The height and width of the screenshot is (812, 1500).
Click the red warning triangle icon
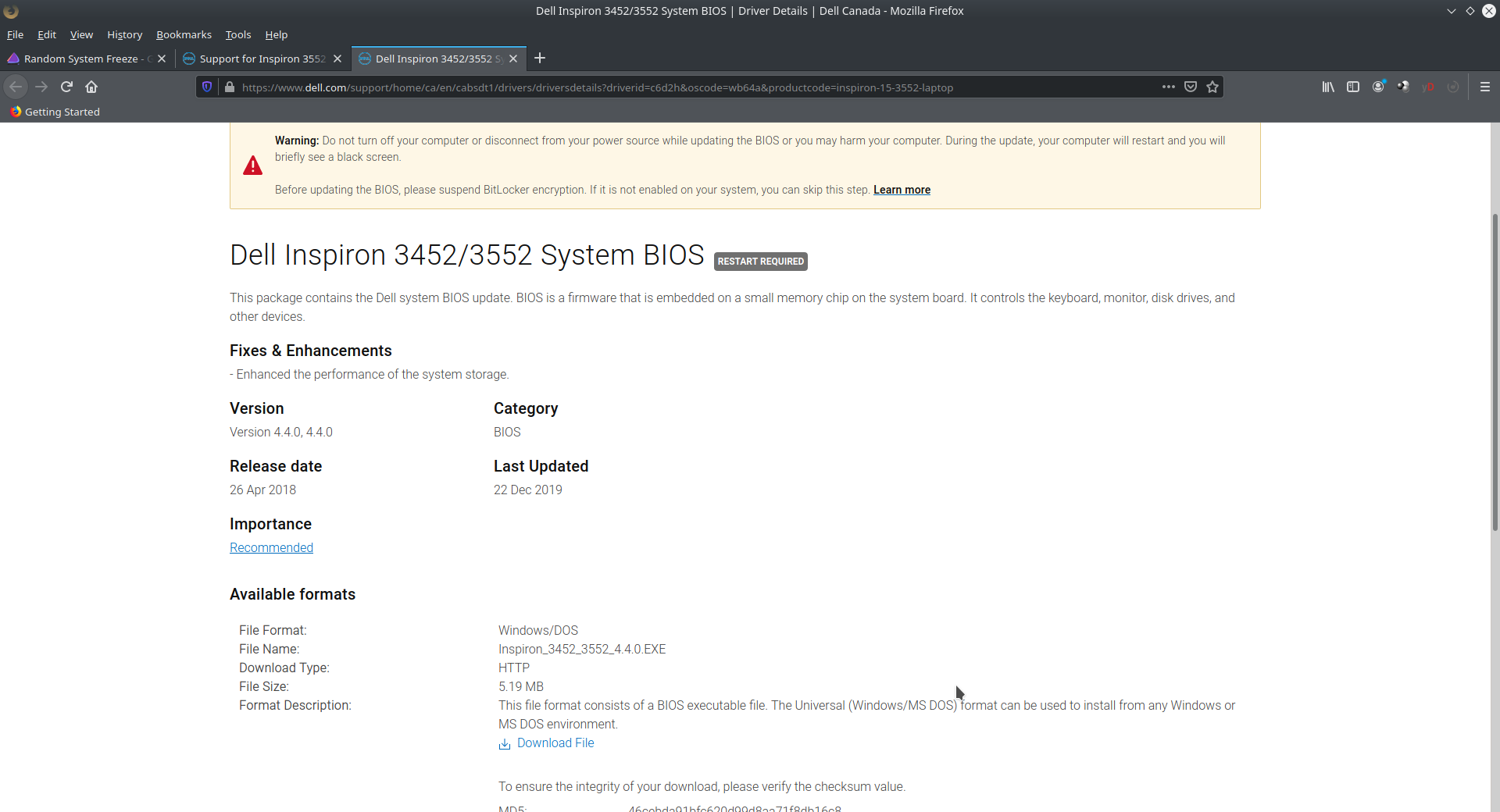[x=252, y=166]
